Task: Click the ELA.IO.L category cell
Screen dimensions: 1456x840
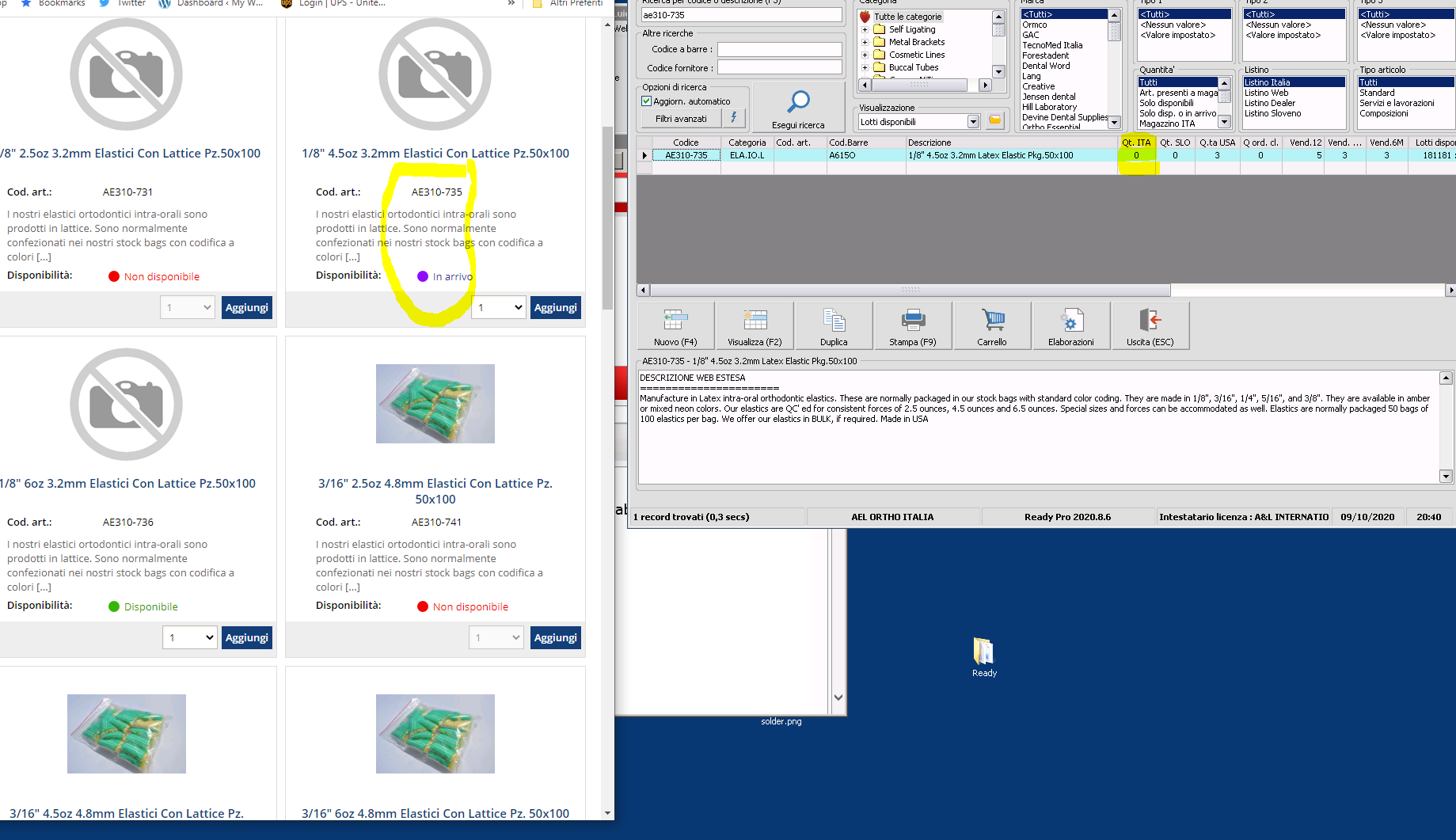Action: coord(747,155)
